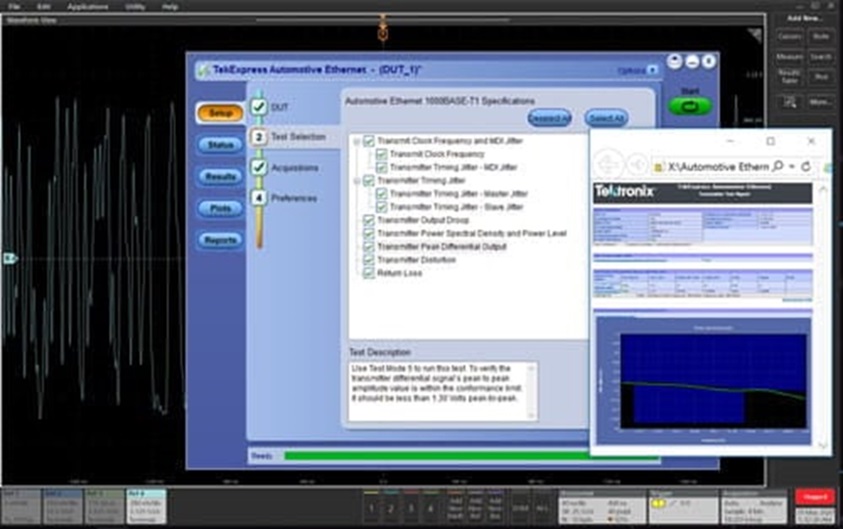Viewport: 843px width, 529px height.
Task: Add a new Measure badge
Action: click(789, 56)
